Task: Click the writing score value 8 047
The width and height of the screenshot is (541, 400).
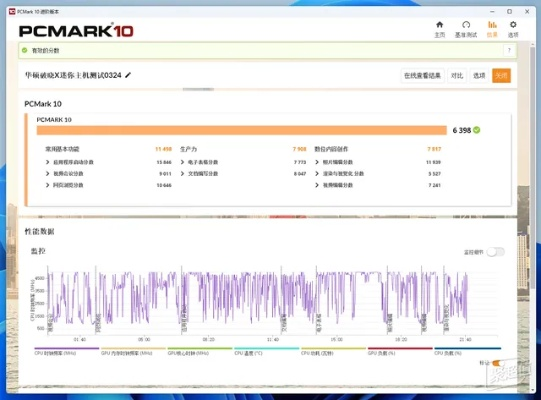Action: [x=300, y=174]
